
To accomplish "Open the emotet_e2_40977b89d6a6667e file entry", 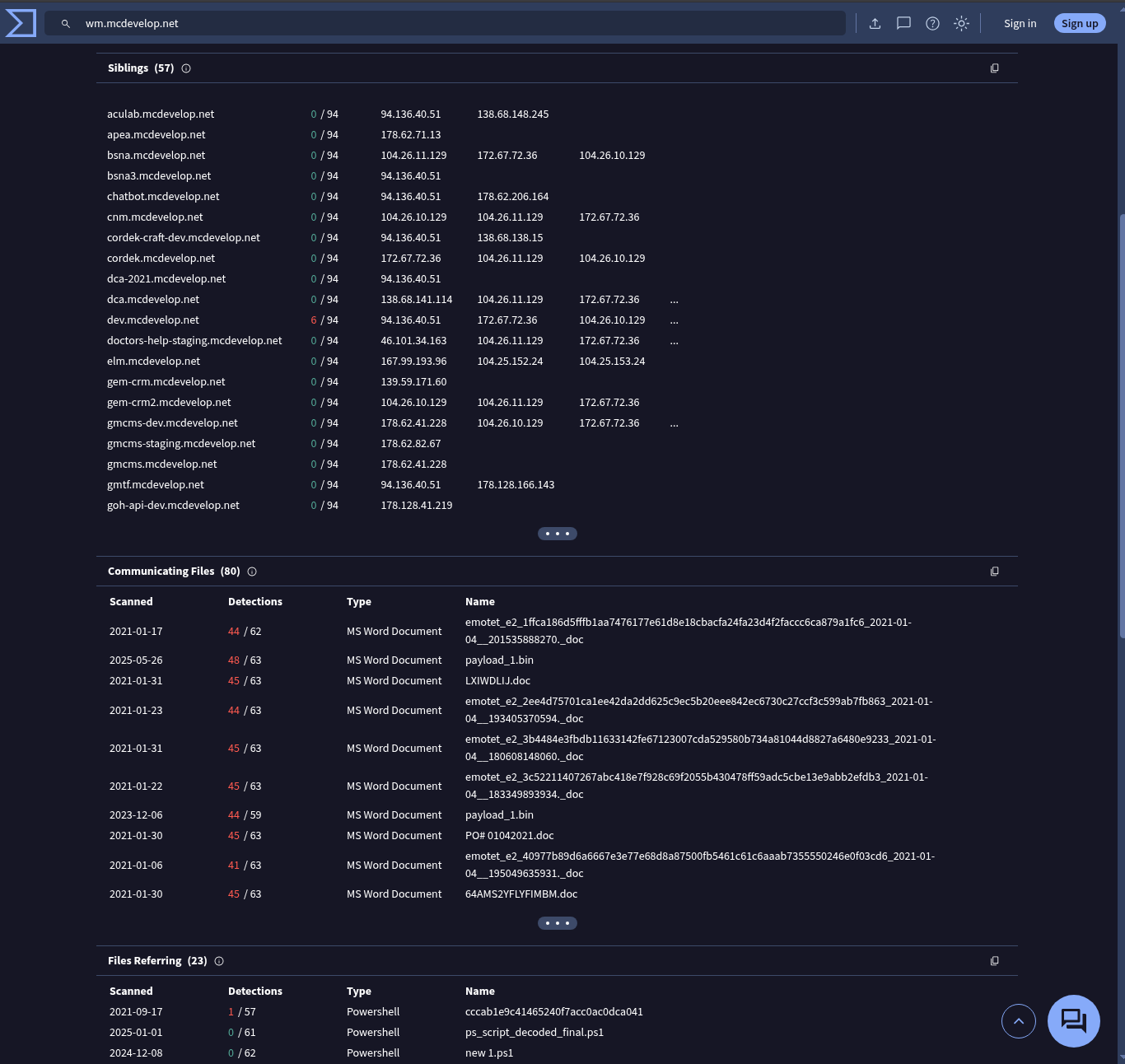I will click(x=700, y=865).
